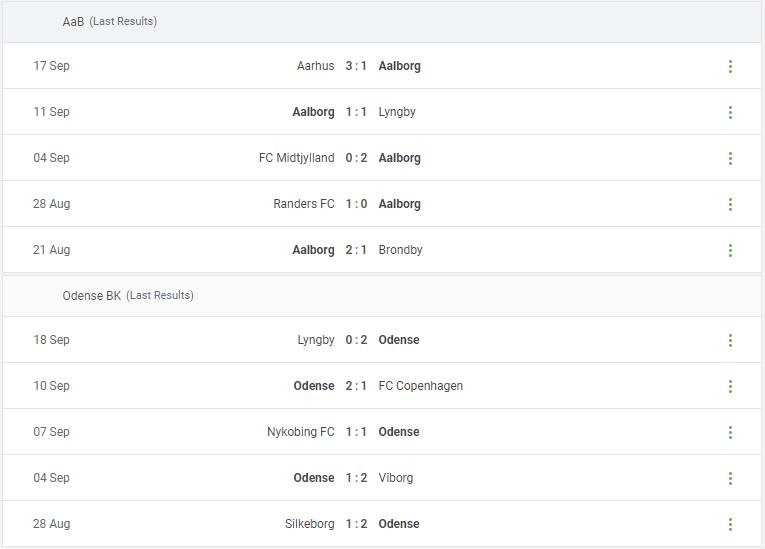Click the 0:2 score on 04 Sep AaB match

[356, 158]
